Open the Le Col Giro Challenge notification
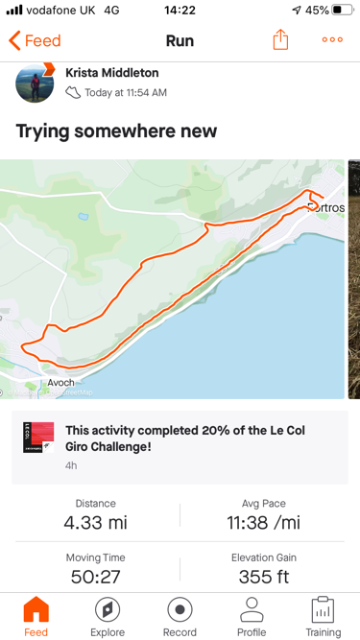 (x=180, y=447)
